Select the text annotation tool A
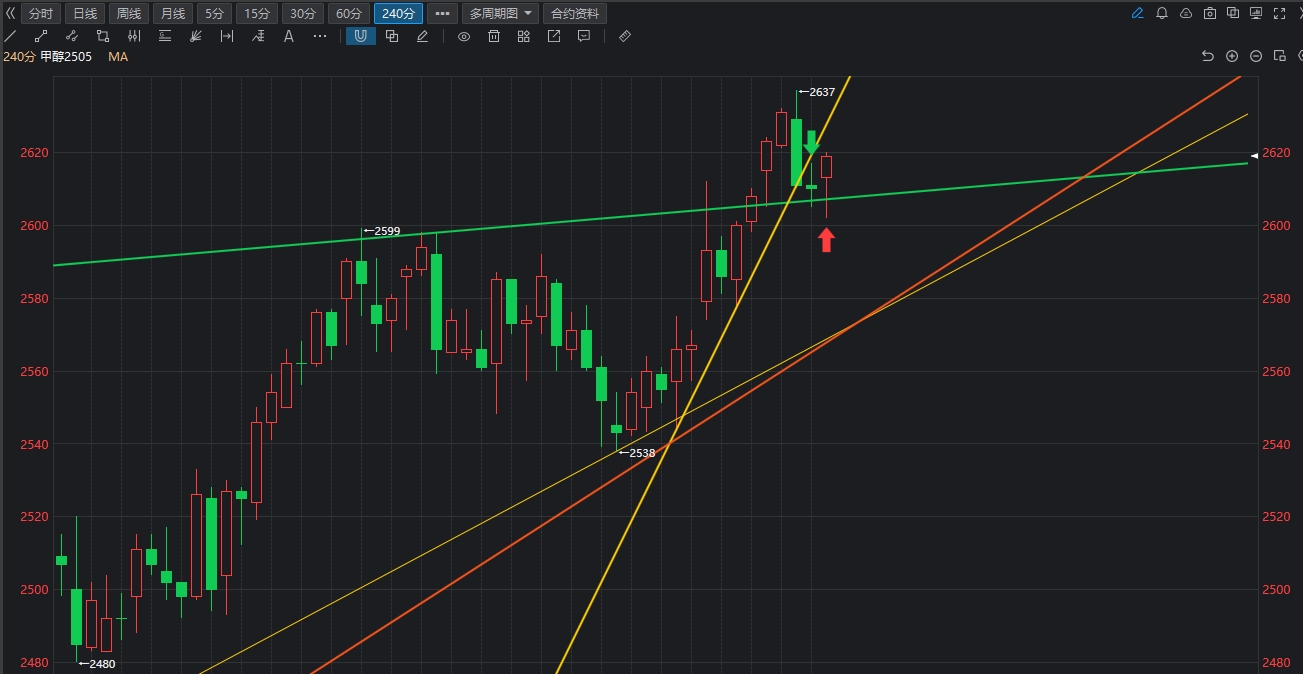Viewport: 1303px width, 674px height. (289, 36)
